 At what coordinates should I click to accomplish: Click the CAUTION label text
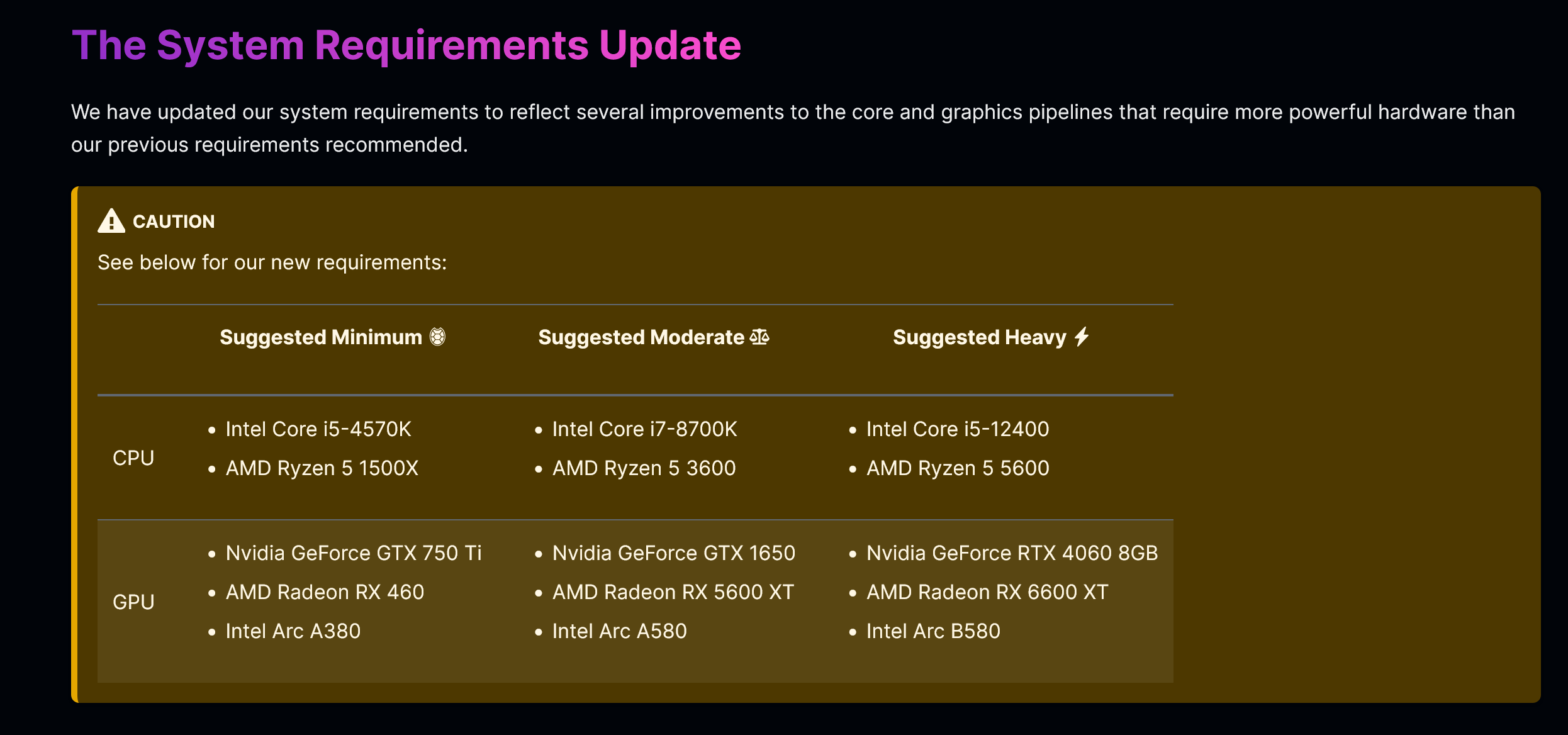(x=174, y=222)
